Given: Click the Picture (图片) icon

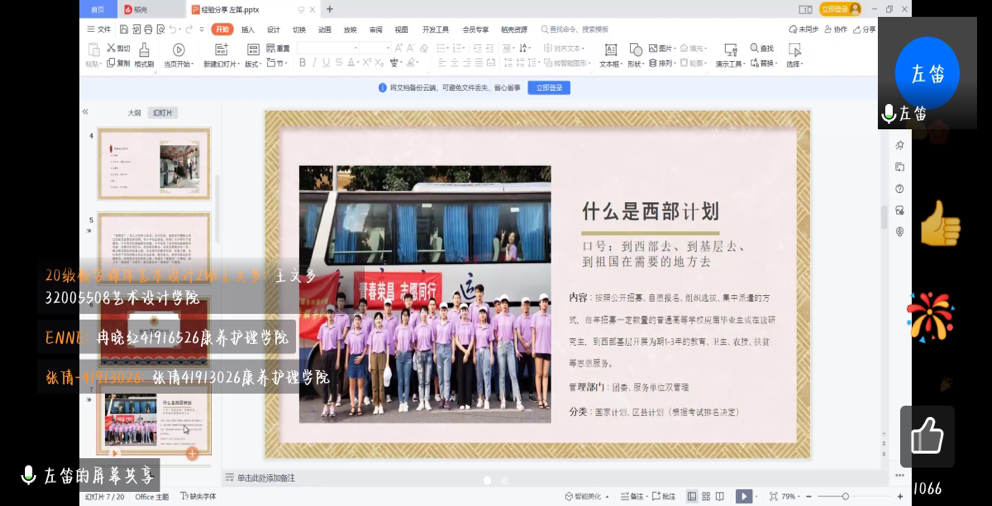Looking at the screenshot, I should coord(653,48).
